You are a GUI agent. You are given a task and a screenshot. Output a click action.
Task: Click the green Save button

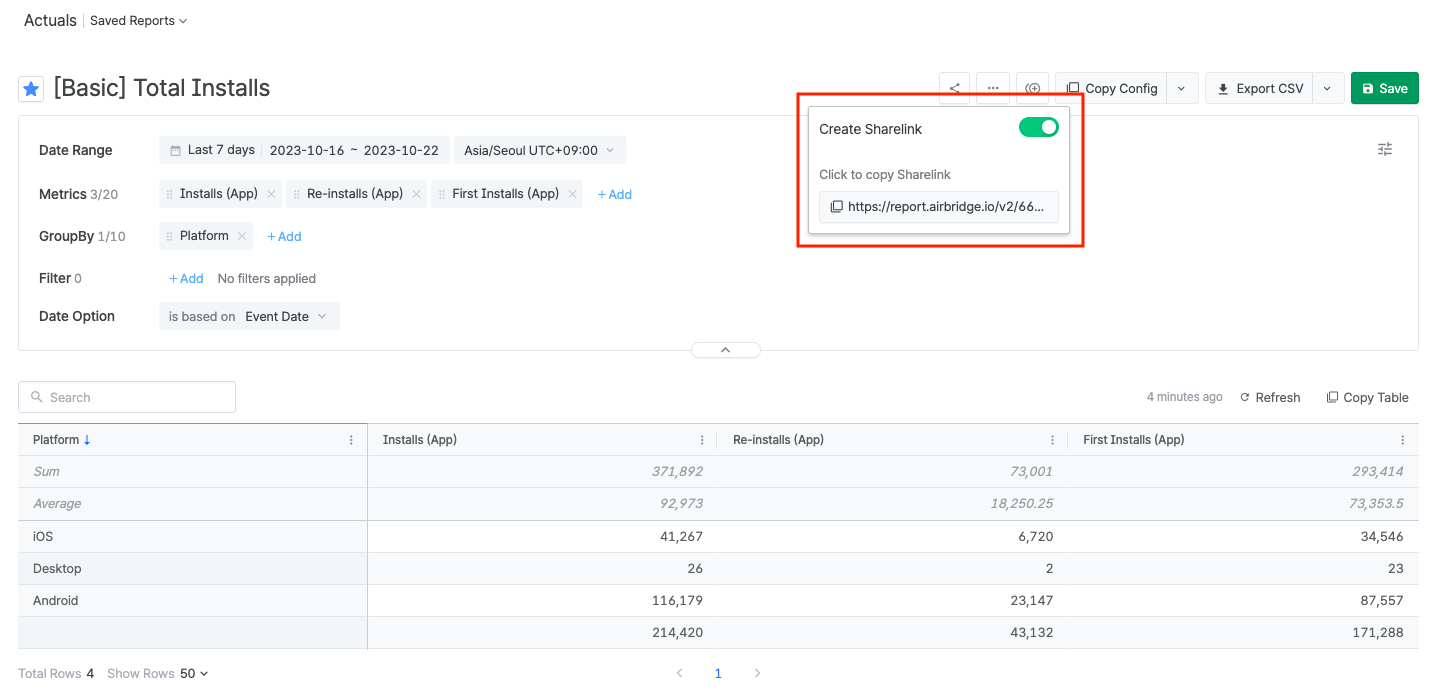coord(1384,88)
